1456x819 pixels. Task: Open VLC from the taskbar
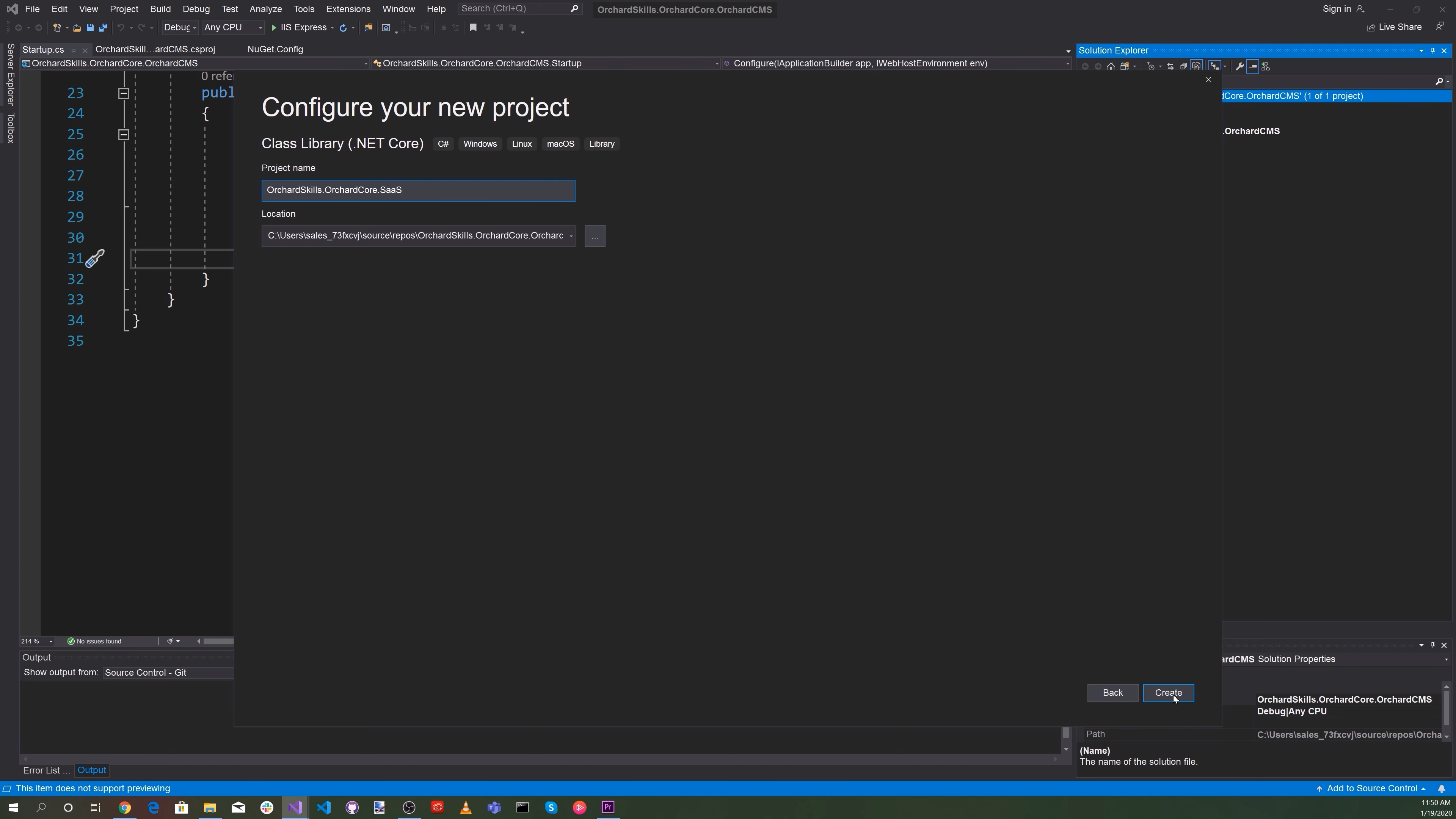(x=466, y=807)
